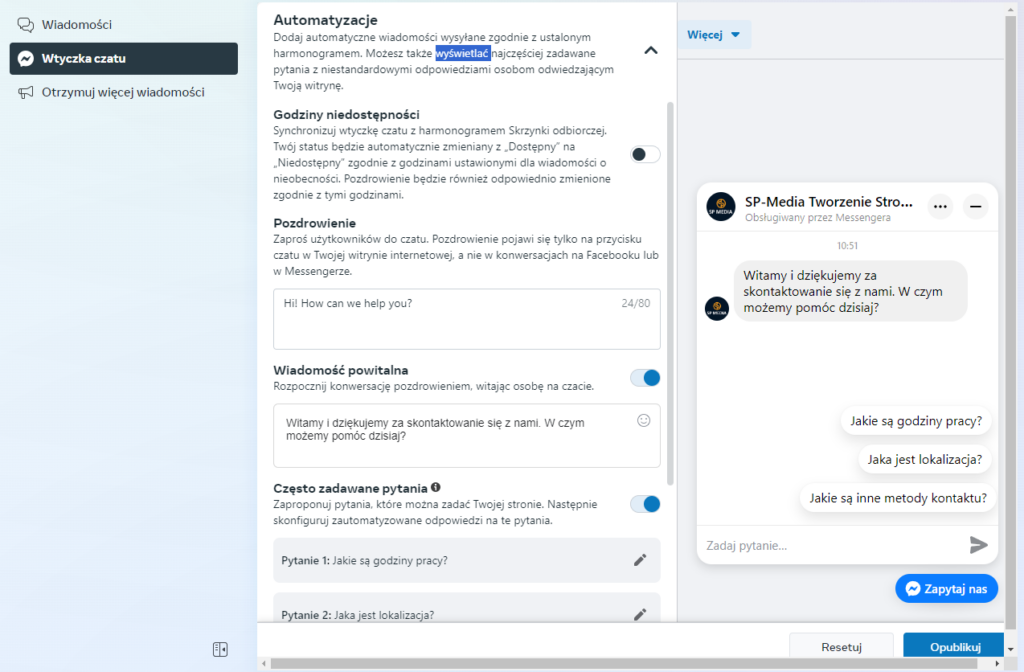Click SP-Media avatar in chat header
This screenshot has width=1024, height=672.
click(x=720, y=207)
